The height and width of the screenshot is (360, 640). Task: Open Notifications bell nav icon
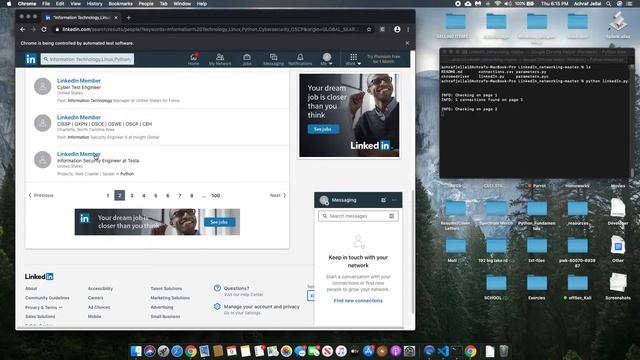[300, 59]
